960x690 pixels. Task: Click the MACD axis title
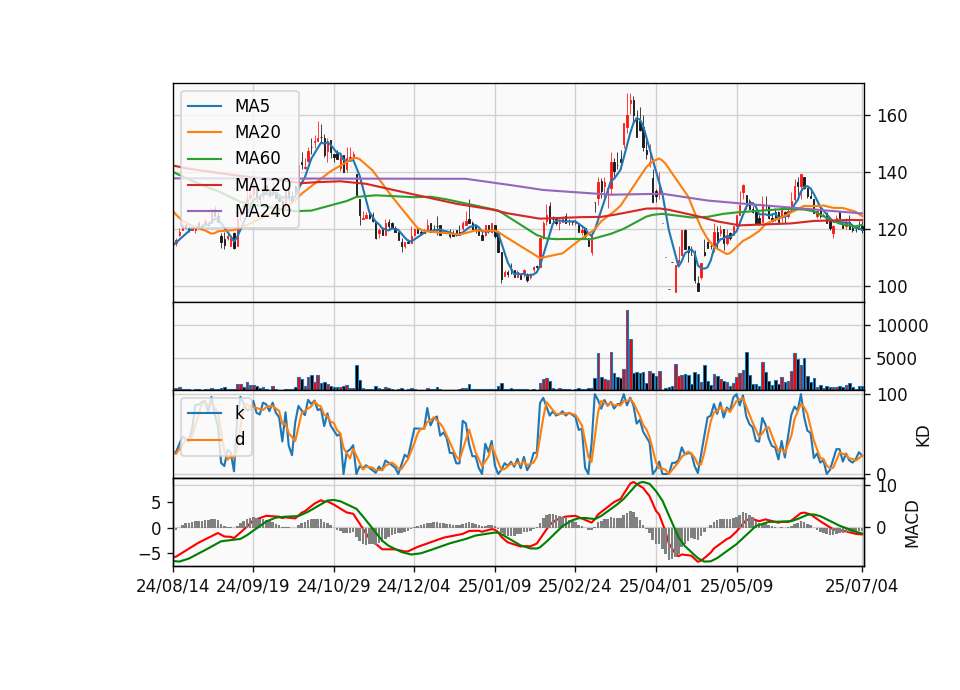(x=912, y=524)
